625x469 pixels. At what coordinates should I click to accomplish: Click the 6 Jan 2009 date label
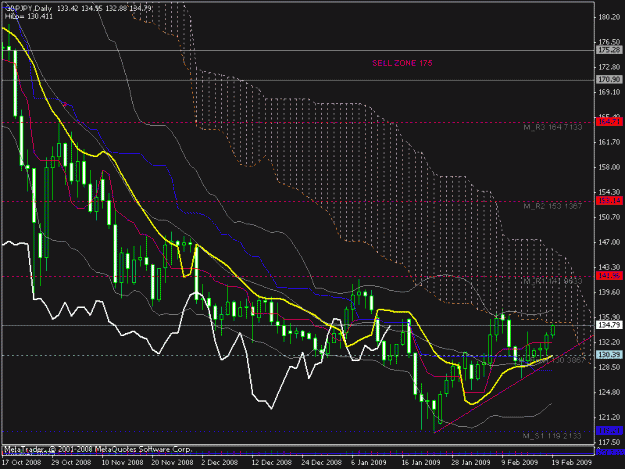369,463
